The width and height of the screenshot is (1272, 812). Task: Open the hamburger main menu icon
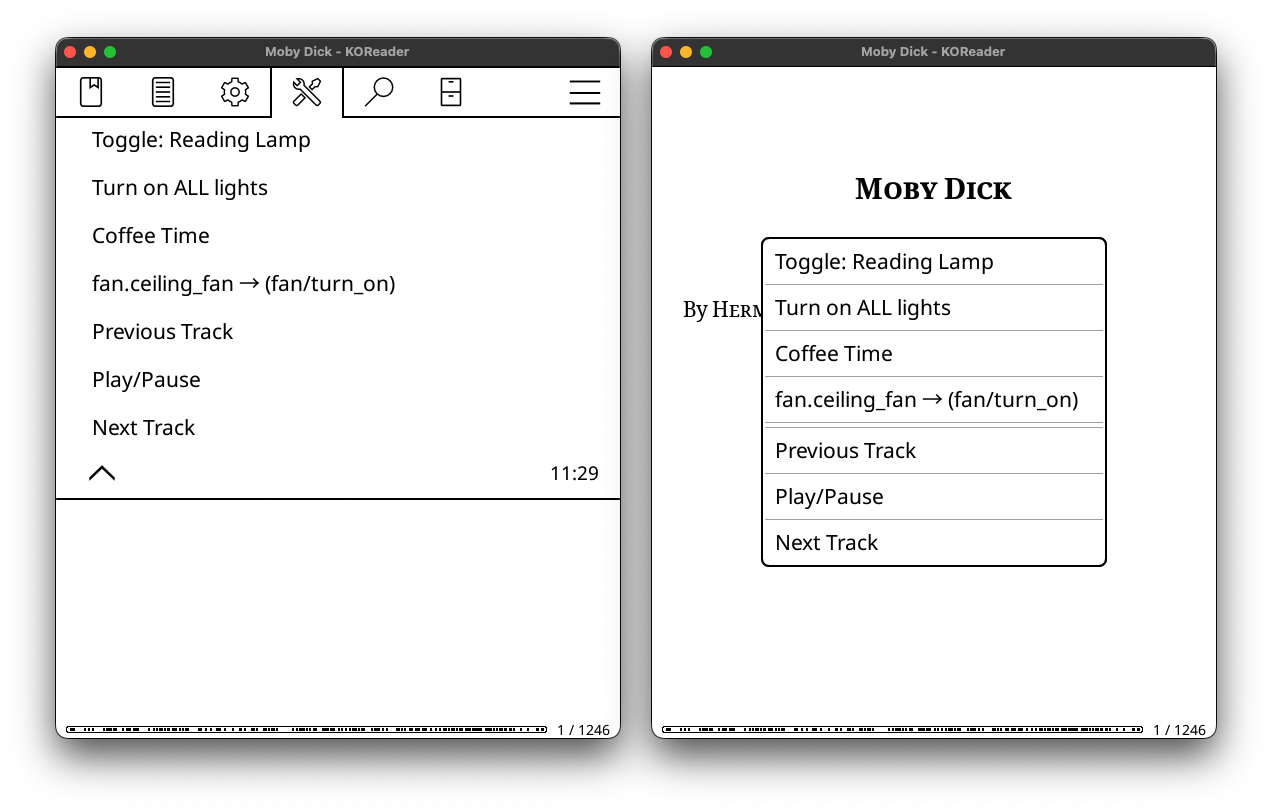click(x=585, y=92)
